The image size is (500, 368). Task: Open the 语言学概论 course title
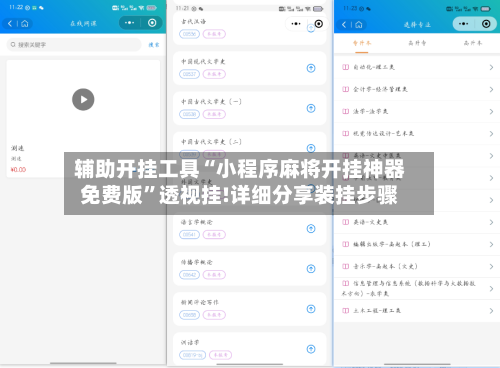coord(196,222)
